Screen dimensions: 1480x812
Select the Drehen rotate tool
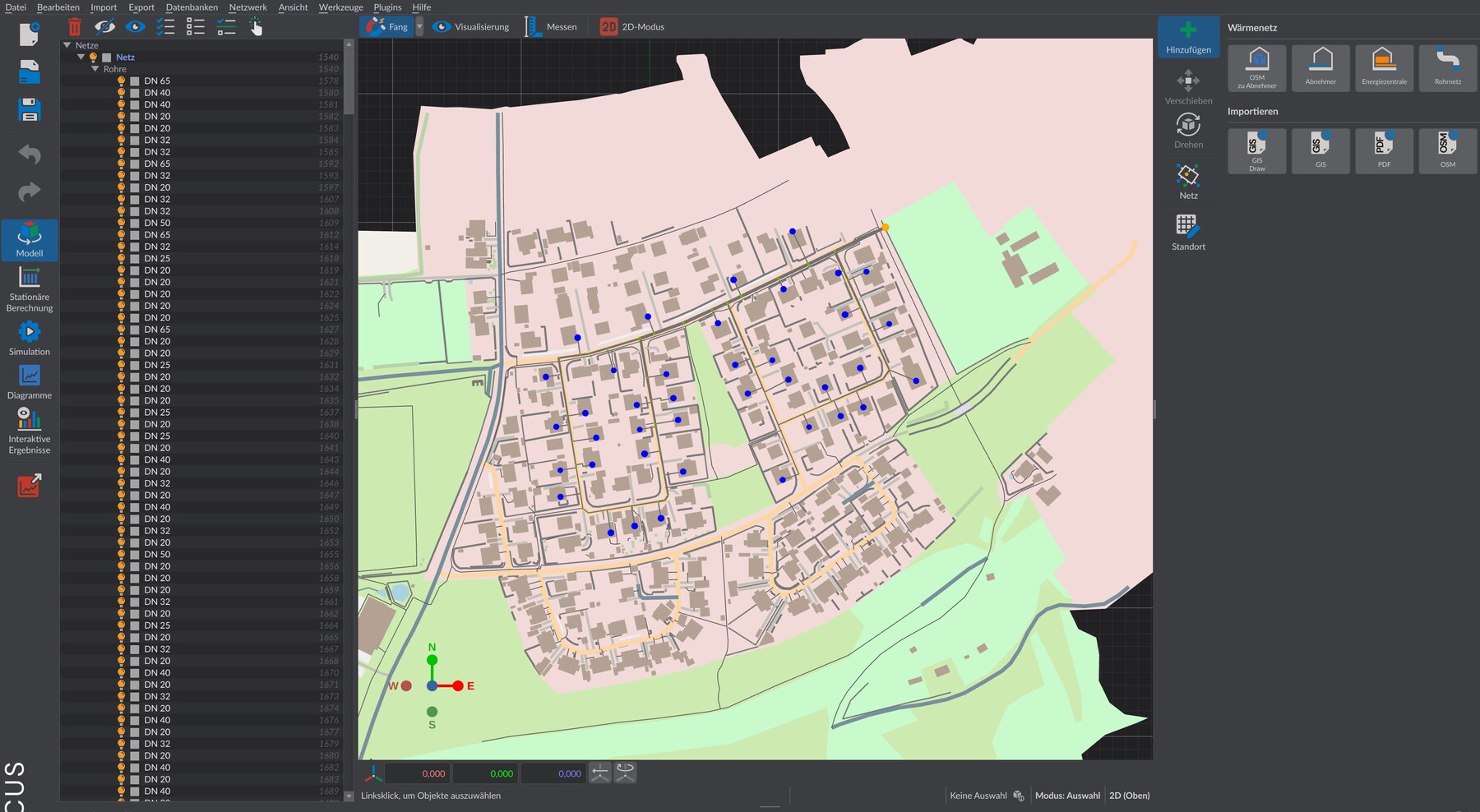pos(1188,131)
